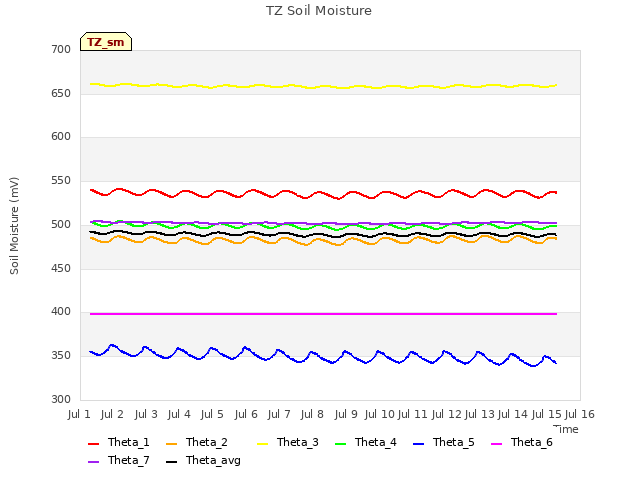Select Theta_7 legend entry
Image resolution: width=640 pixels, height=480 pixels.
coord(118,460)
